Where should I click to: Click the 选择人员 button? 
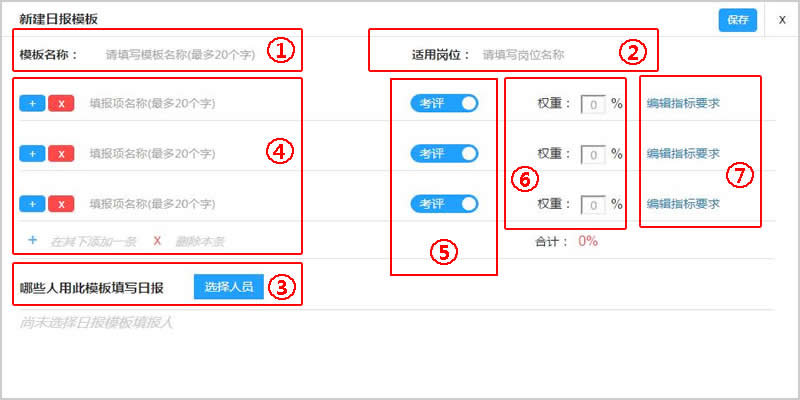pyautogui.click(x=229, y=287)
